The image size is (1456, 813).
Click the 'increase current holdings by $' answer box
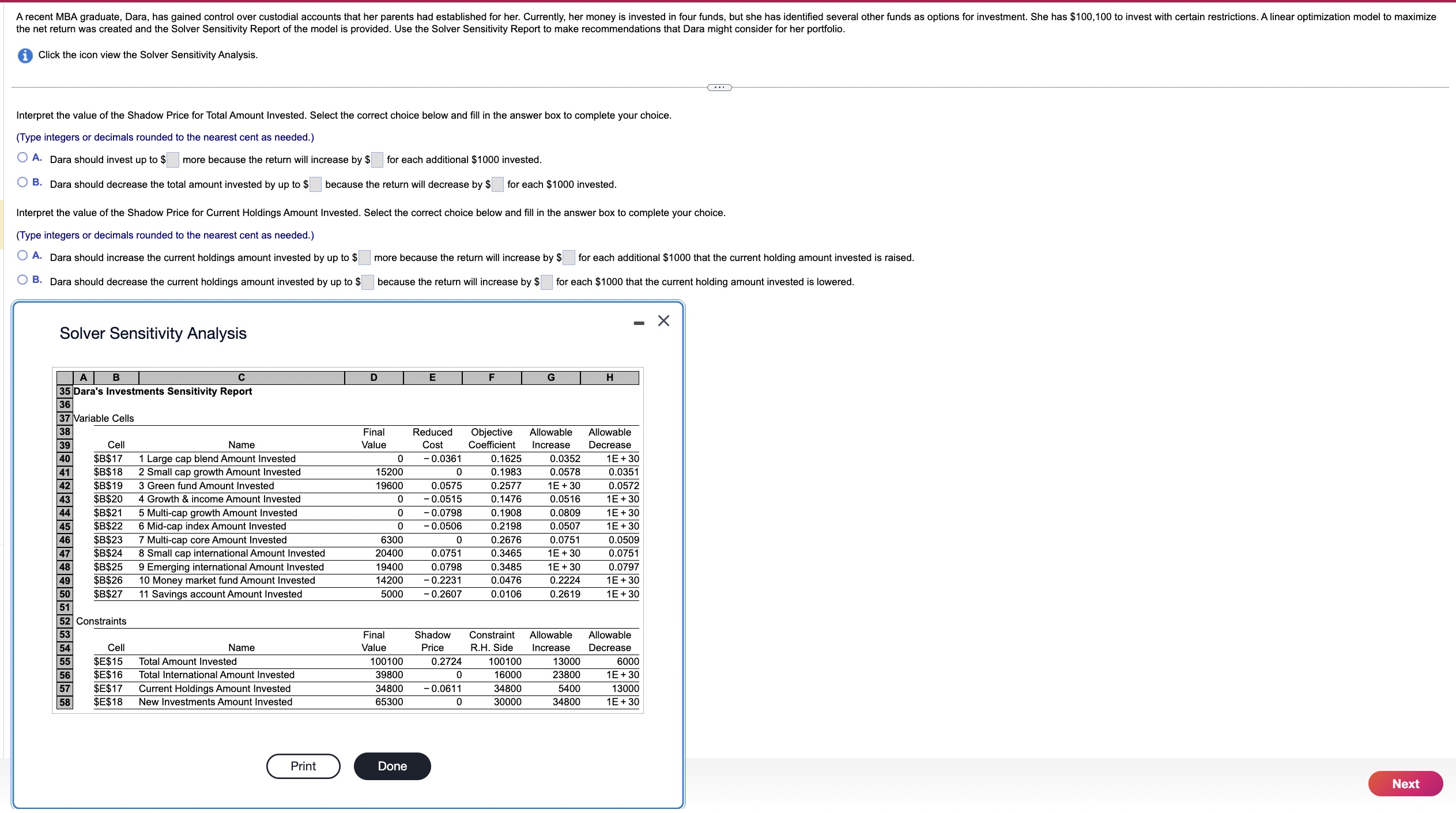[364, 258]
